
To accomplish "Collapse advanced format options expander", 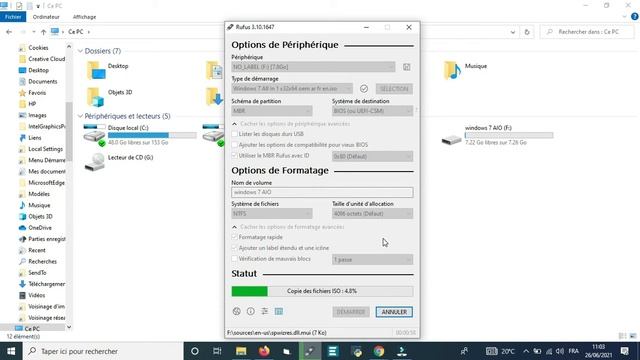I will click(x=234, y=227).
